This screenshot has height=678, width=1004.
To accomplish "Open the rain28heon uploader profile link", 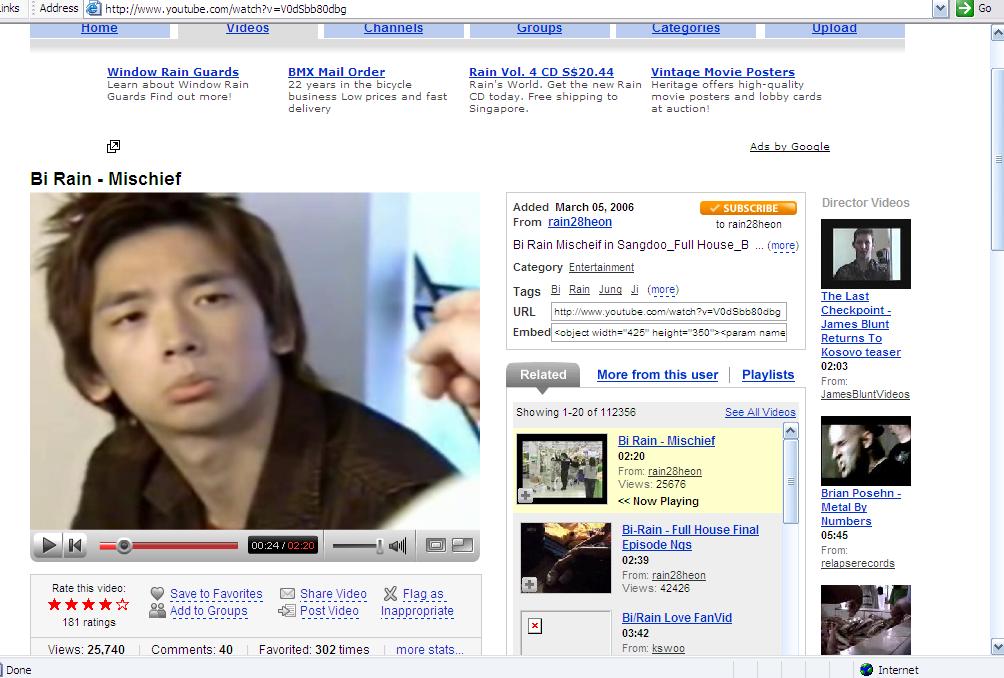I will tap(579, 222).
